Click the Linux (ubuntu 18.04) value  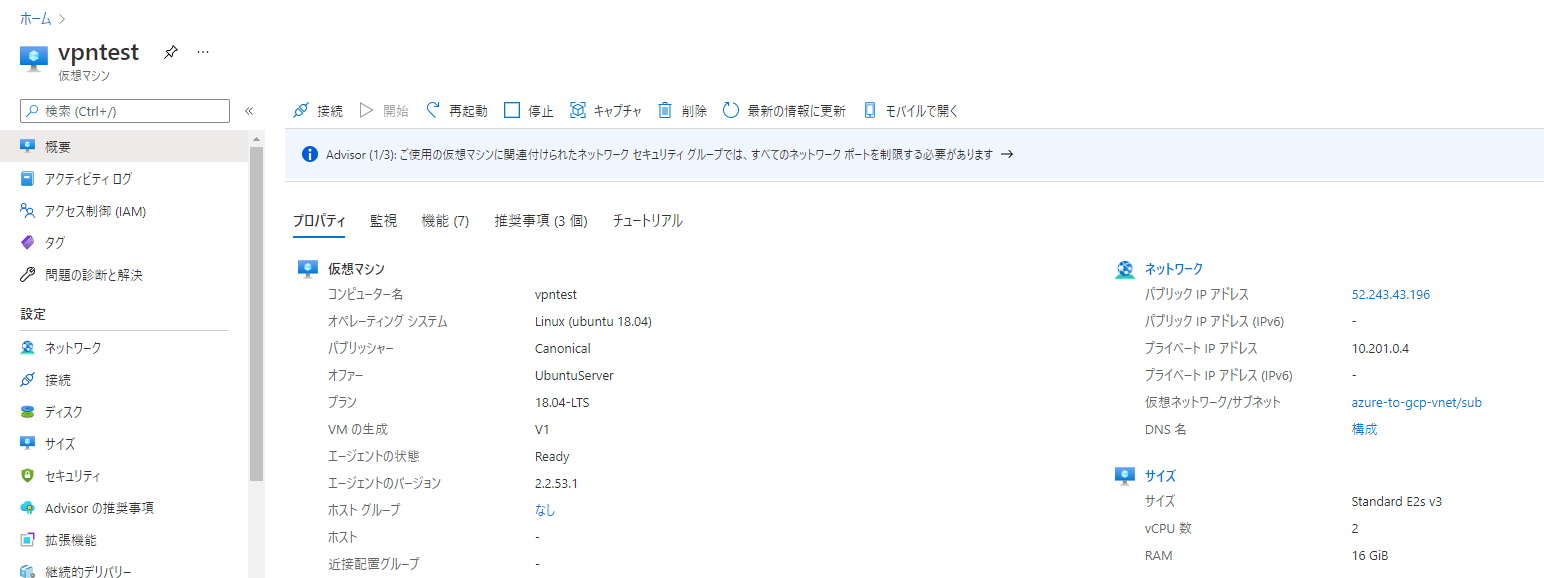(594, 322)
